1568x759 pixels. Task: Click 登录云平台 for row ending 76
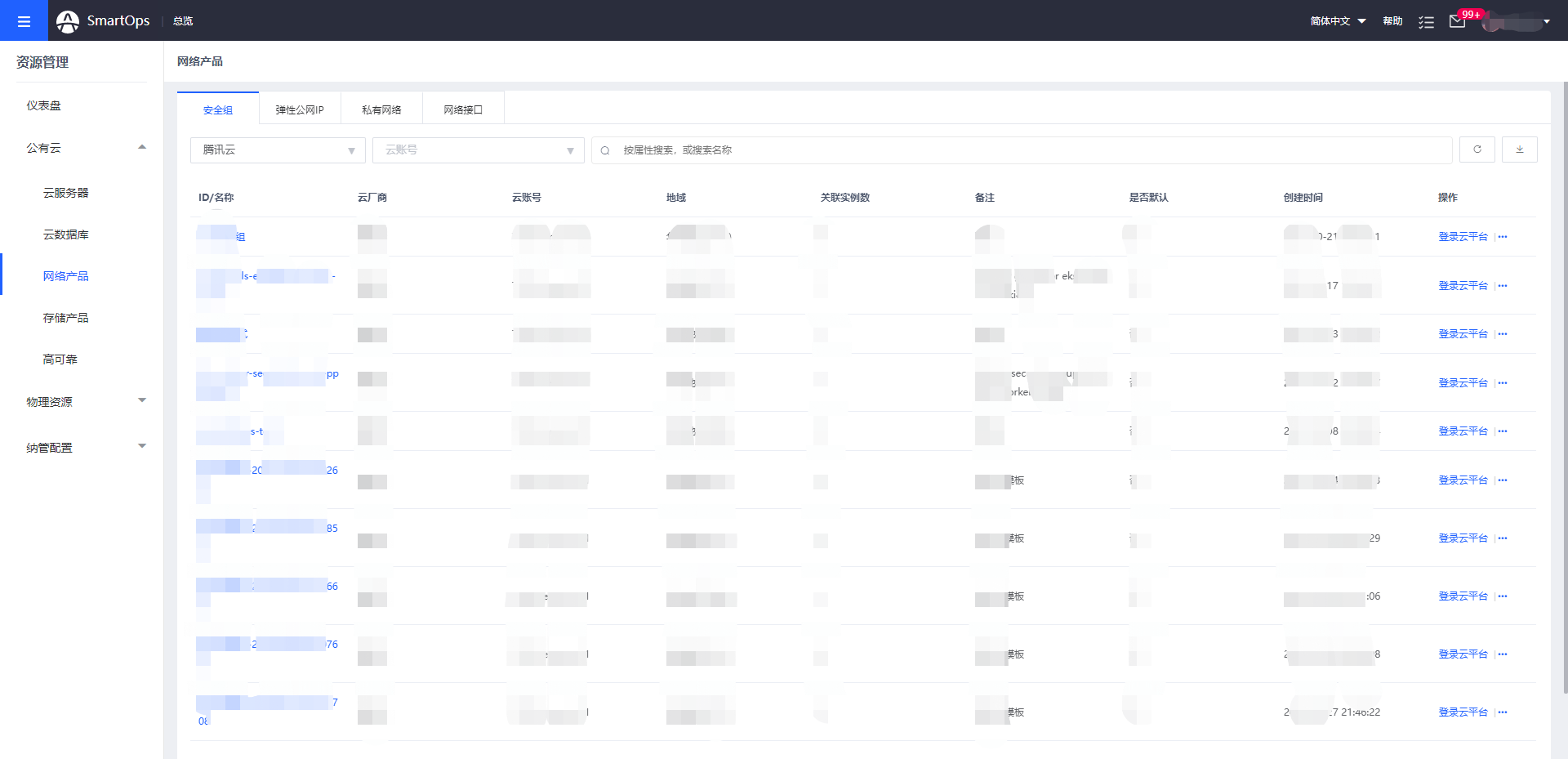click(x=1463, y=654)
